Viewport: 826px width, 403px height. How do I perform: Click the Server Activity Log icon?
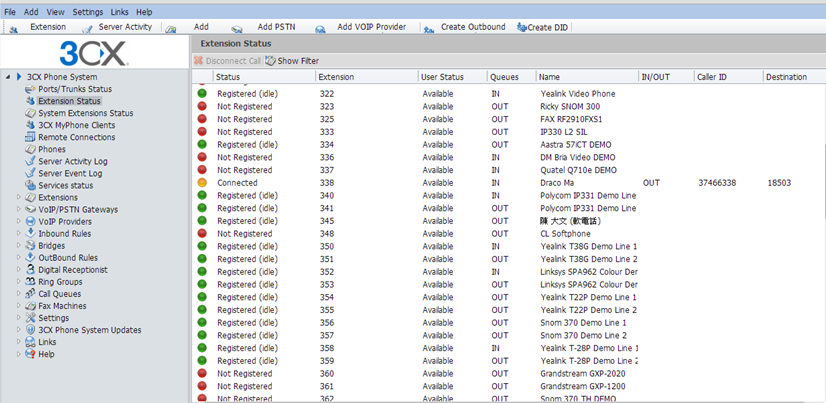click(x=30, y=162)
